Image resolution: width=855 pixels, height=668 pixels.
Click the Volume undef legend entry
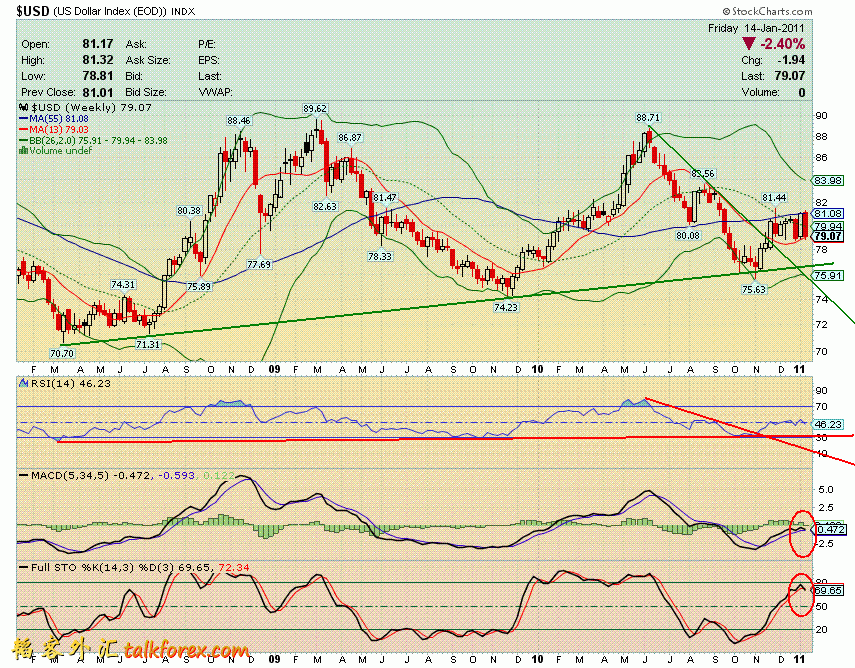tap(56, 151)
